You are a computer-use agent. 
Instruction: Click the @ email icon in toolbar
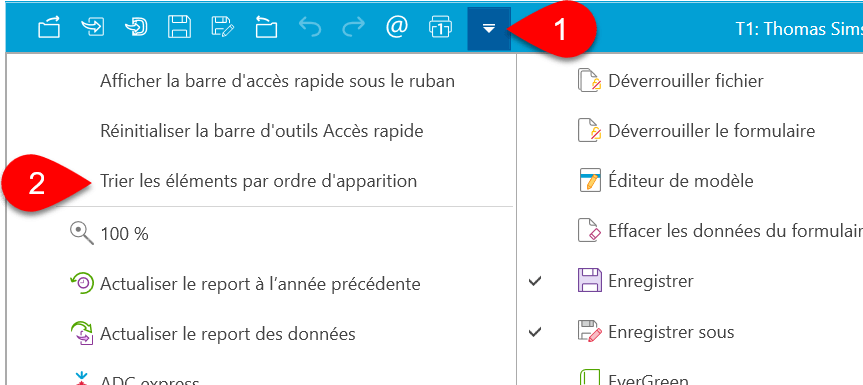(397, 27)
